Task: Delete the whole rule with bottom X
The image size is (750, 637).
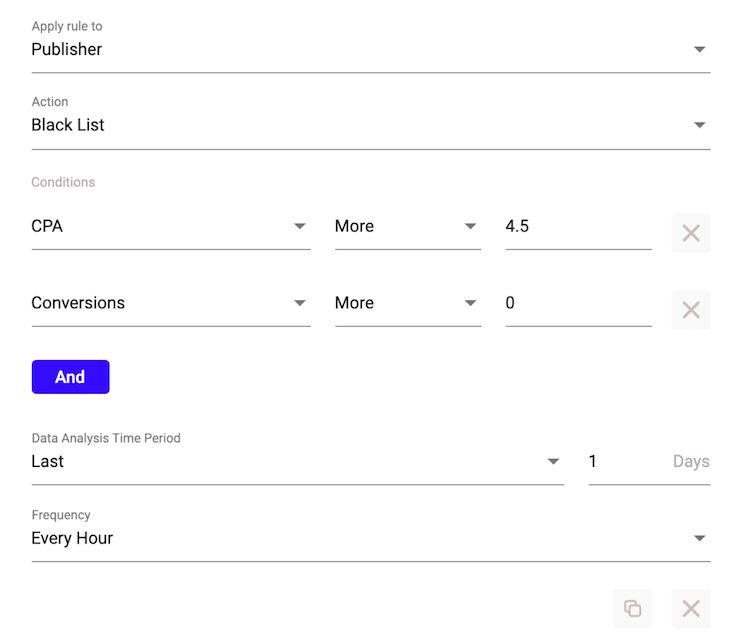Action: 691,608
